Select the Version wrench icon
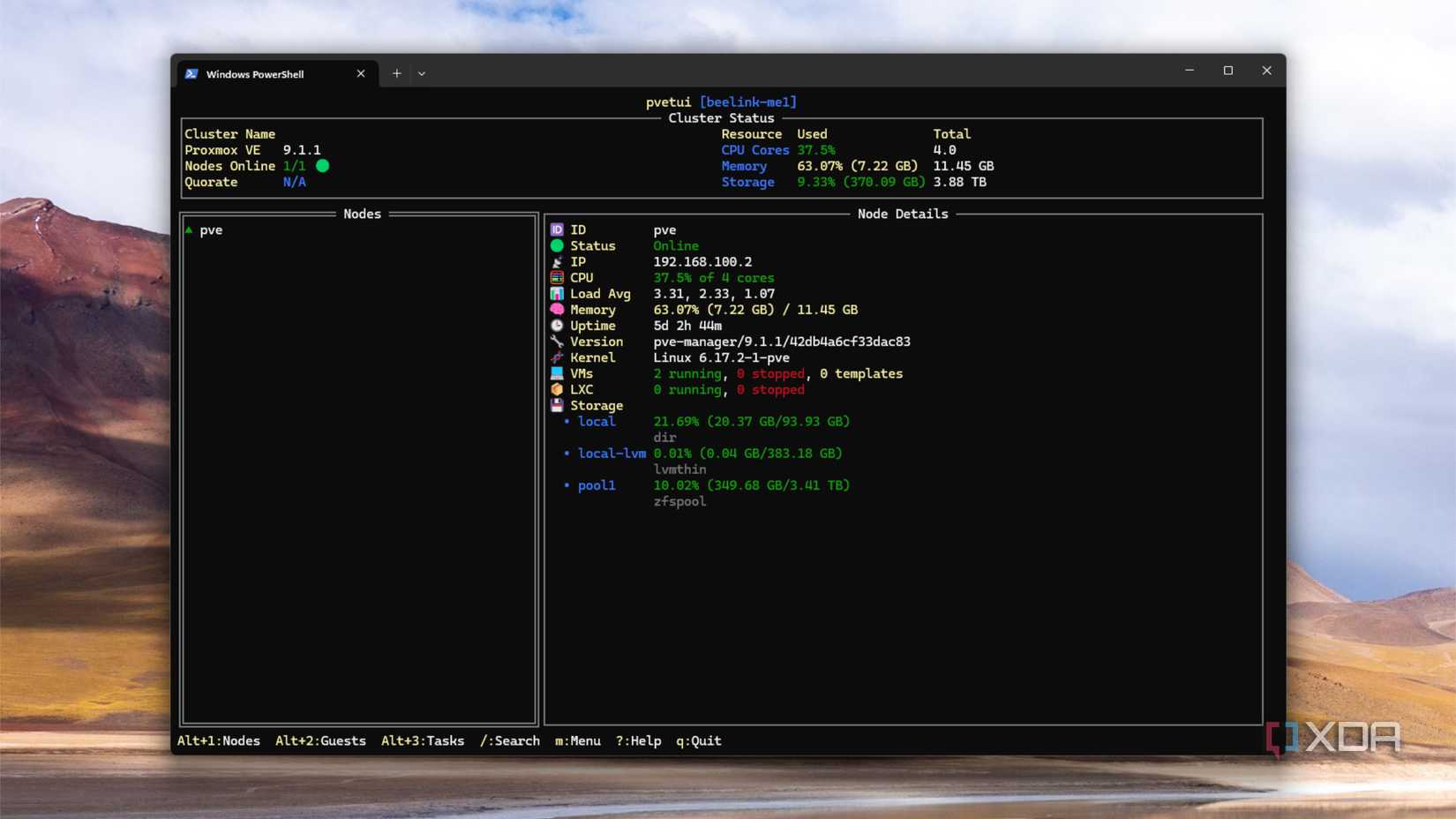The image size is (1456, 819). (x=557, y=342)
